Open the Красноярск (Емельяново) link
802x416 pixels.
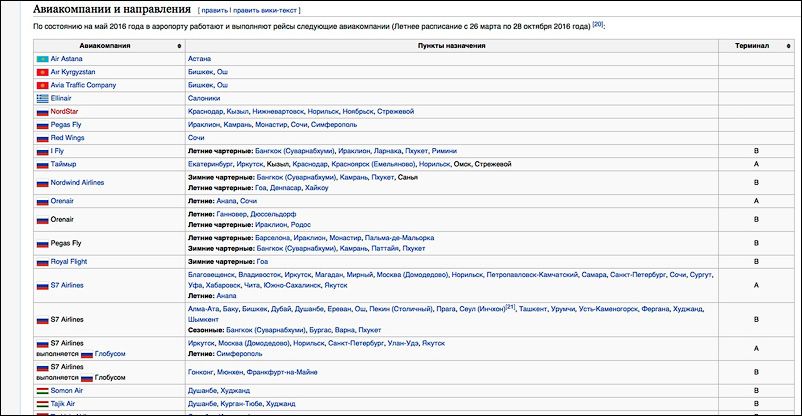pyautogui.click(x=373, y=165)
